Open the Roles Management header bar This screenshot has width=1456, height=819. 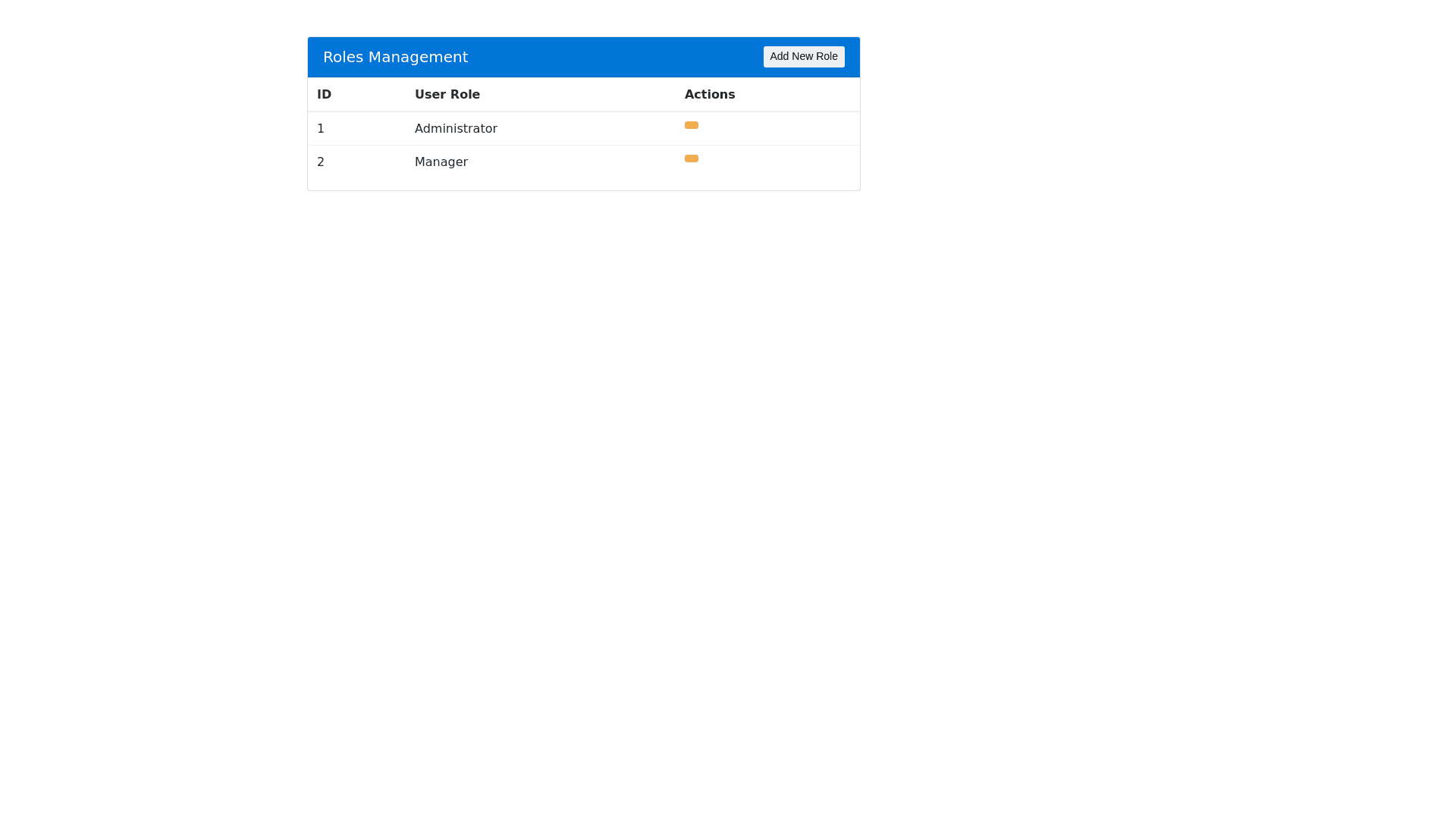tap(583, 57)
